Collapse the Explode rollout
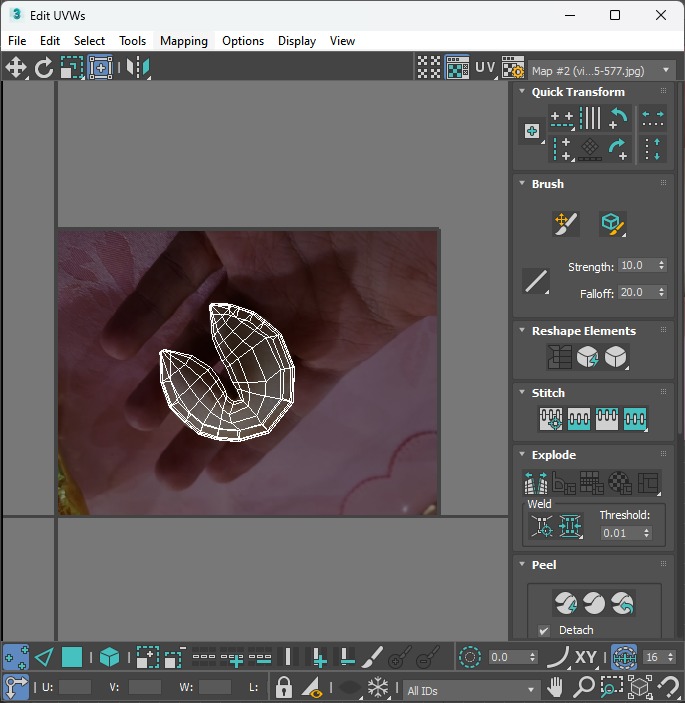 point(522,454)
